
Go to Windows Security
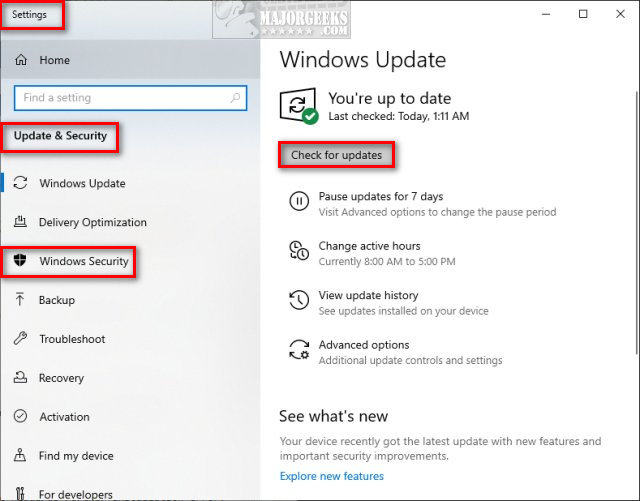(130, 261)
